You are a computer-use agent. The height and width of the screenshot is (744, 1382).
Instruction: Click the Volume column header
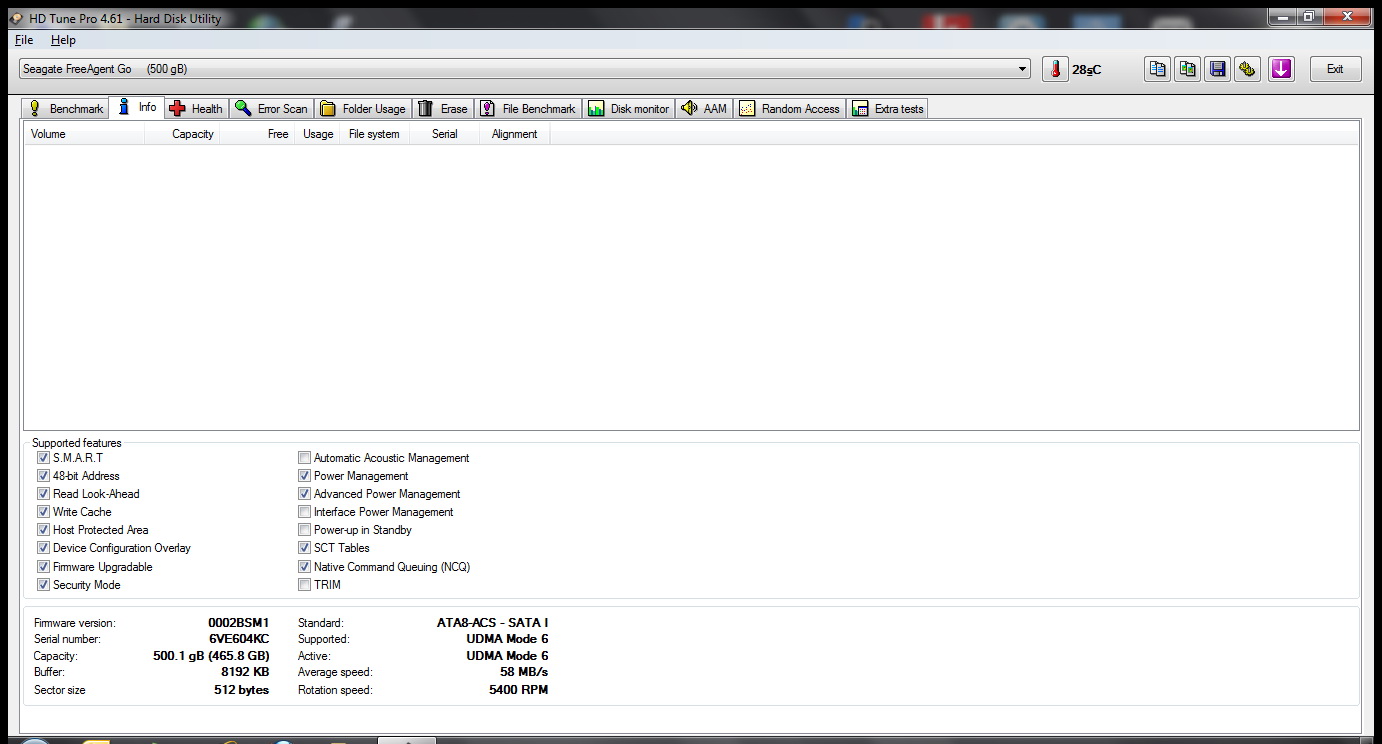click(85, 134)
